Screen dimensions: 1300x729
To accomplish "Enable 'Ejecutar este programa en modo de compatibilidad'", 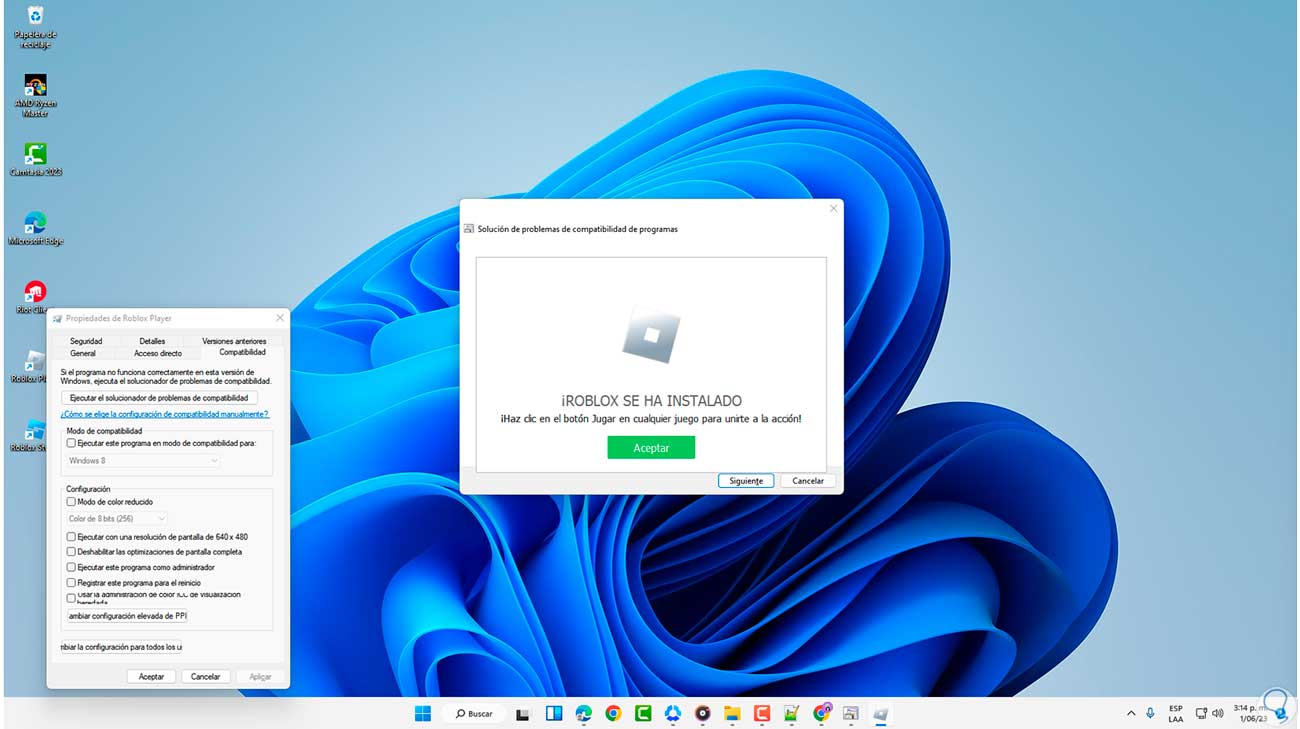I will click(x=71, y=442).
